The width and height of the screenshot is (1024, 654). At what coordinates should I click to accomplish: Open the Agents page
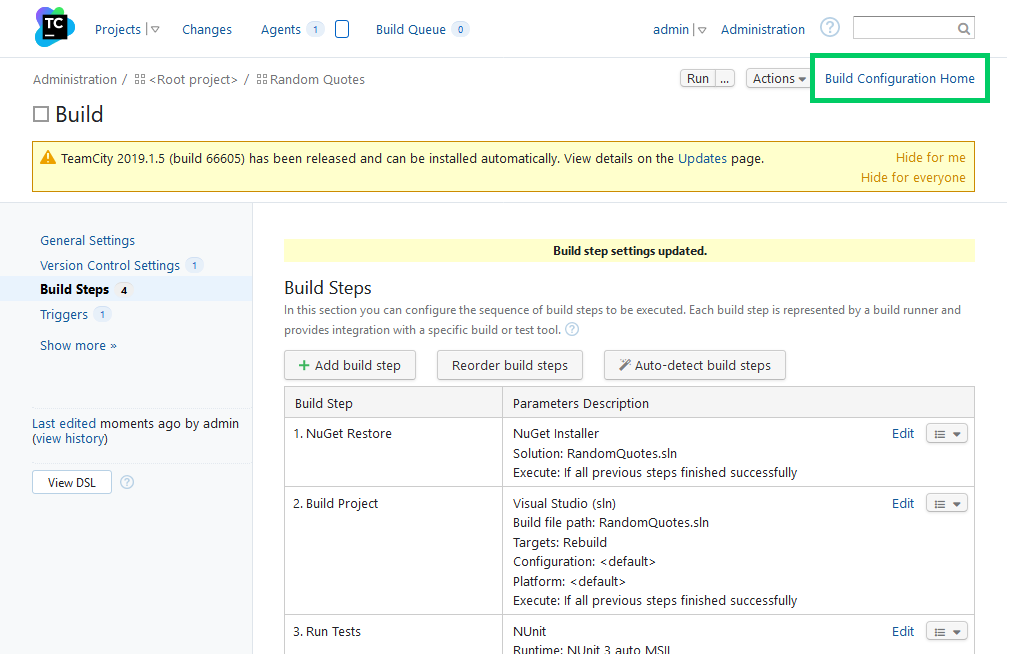click(281, 29)
